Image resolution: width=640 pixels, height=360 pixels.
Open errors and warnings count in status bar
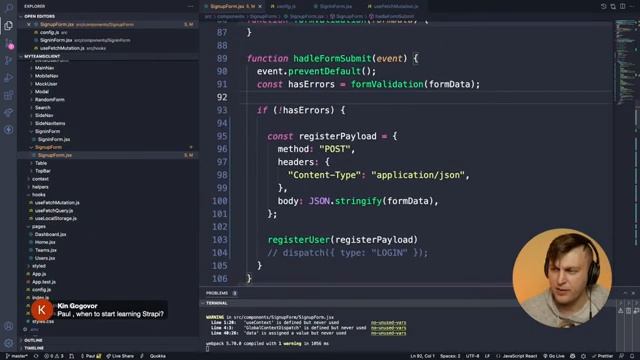coord(53,356)
